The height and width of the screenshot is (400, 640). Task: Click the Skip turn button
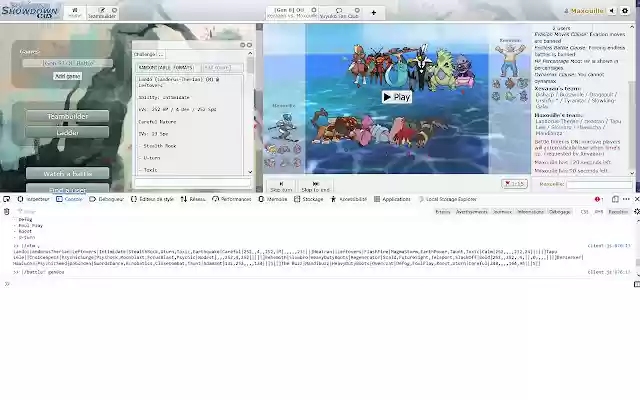point(281,187)
